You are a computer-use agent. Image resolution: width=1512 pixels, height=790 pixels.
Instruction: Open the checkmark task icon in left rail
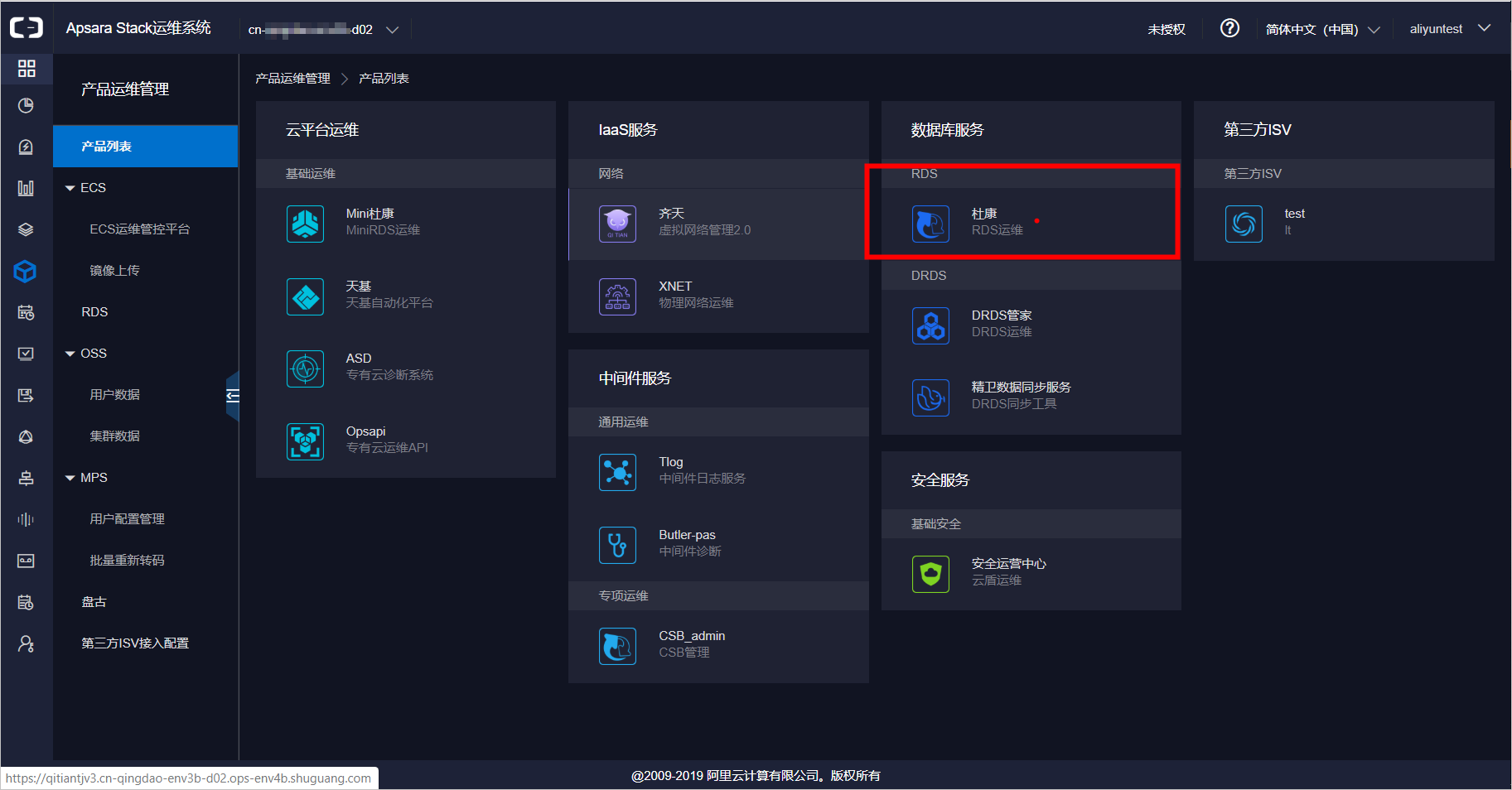tap(27, 354)
